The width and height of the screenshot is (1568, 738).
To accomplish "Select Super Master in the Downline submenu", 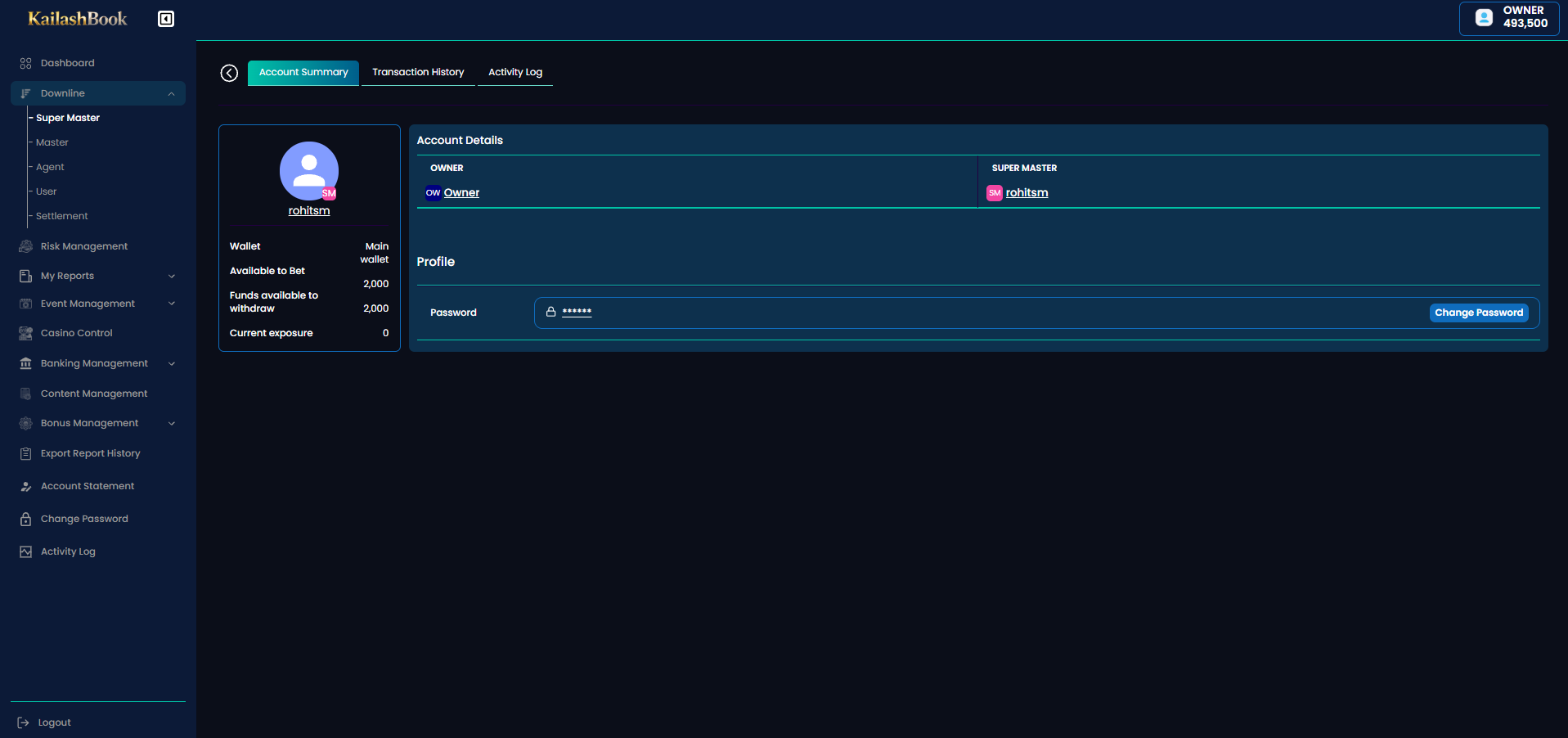I will (x=68, y=118).
